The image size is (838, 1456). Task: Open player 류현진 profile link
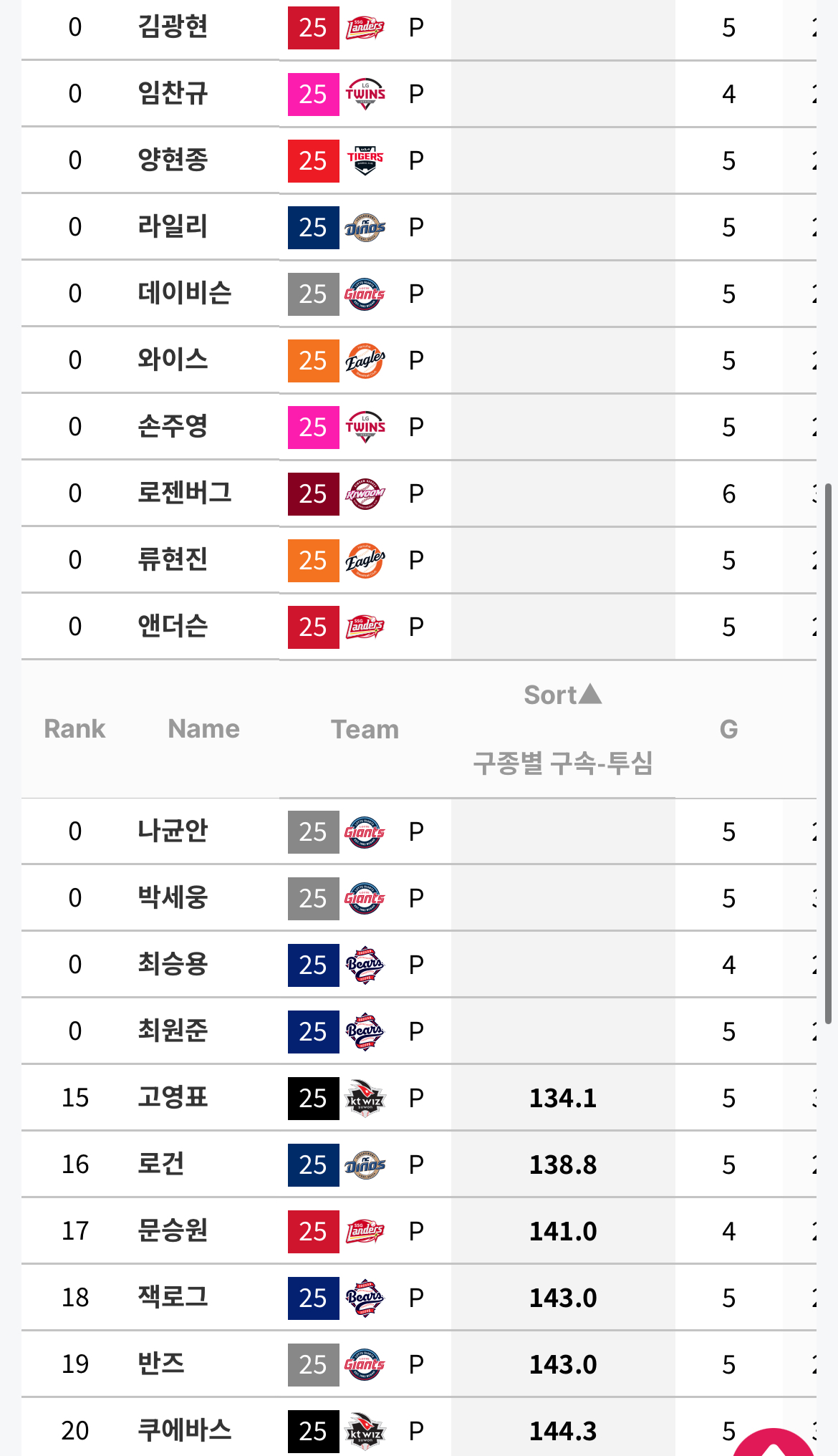click(x=173, y=560)
